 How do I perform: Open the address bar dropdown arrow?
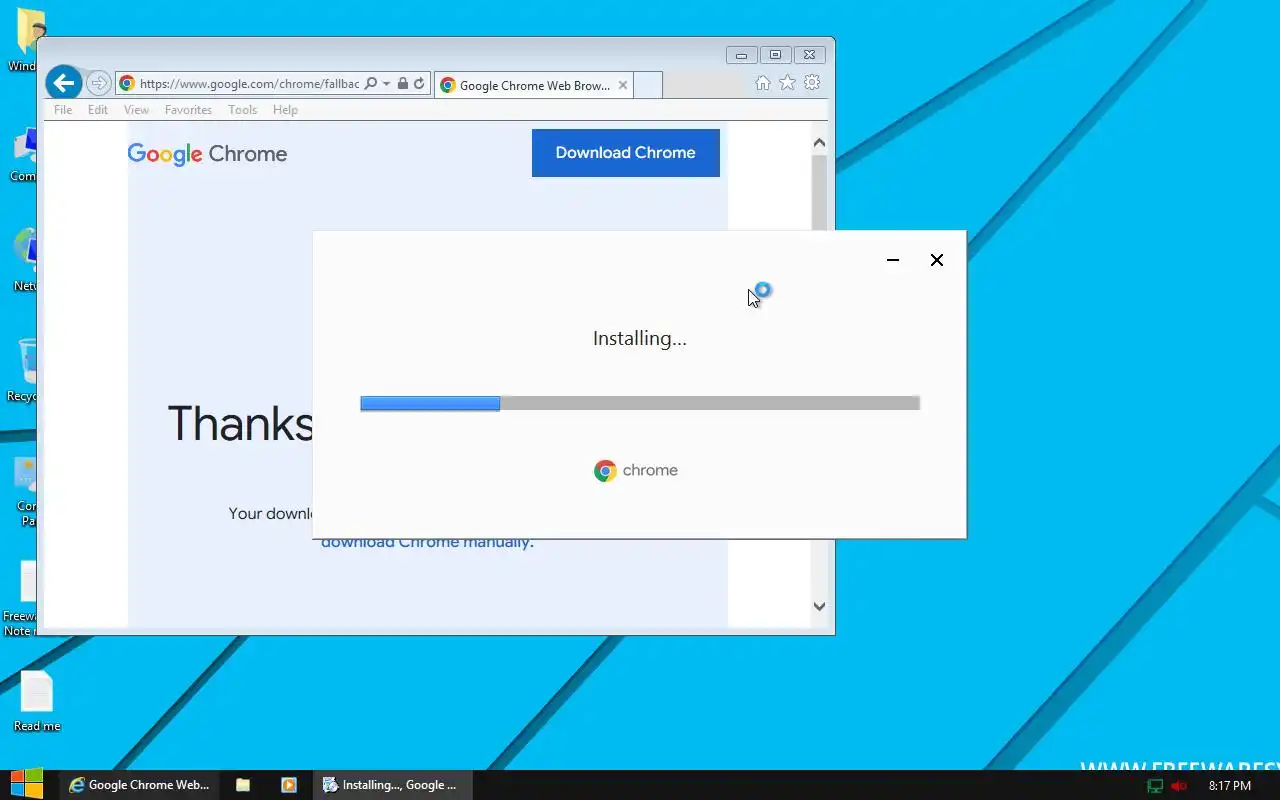point(386,84)
